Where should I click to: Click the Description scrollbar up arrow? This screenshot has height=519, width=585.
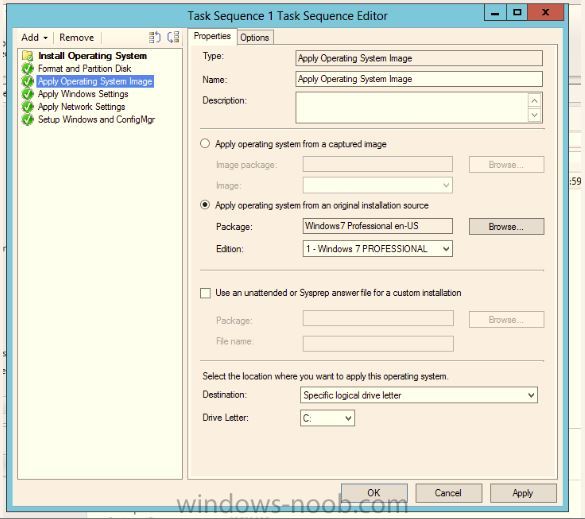(x=534, y=101)
